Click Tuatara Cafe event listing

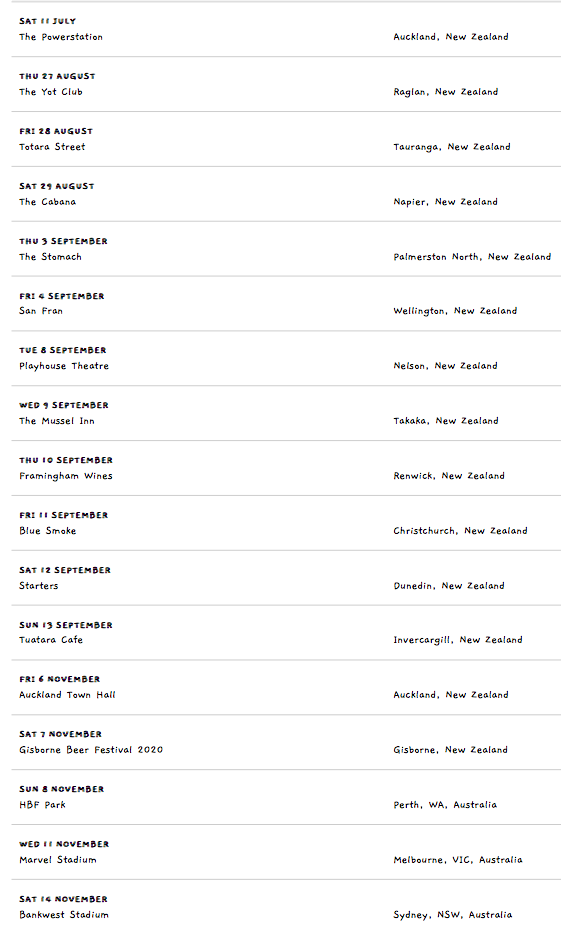[51, 640]
